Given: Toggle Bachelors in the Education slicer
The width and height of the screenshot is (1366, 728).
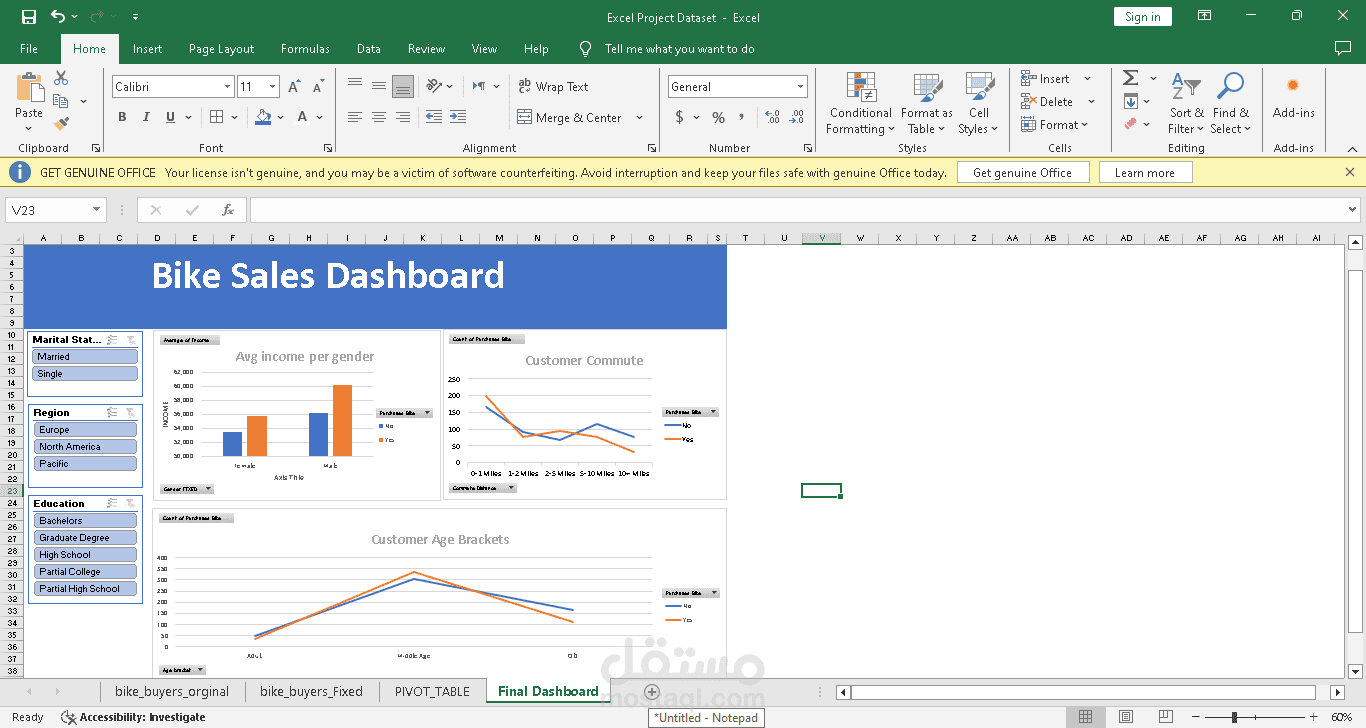Looking at the screenshot, I should pos(84,520).
